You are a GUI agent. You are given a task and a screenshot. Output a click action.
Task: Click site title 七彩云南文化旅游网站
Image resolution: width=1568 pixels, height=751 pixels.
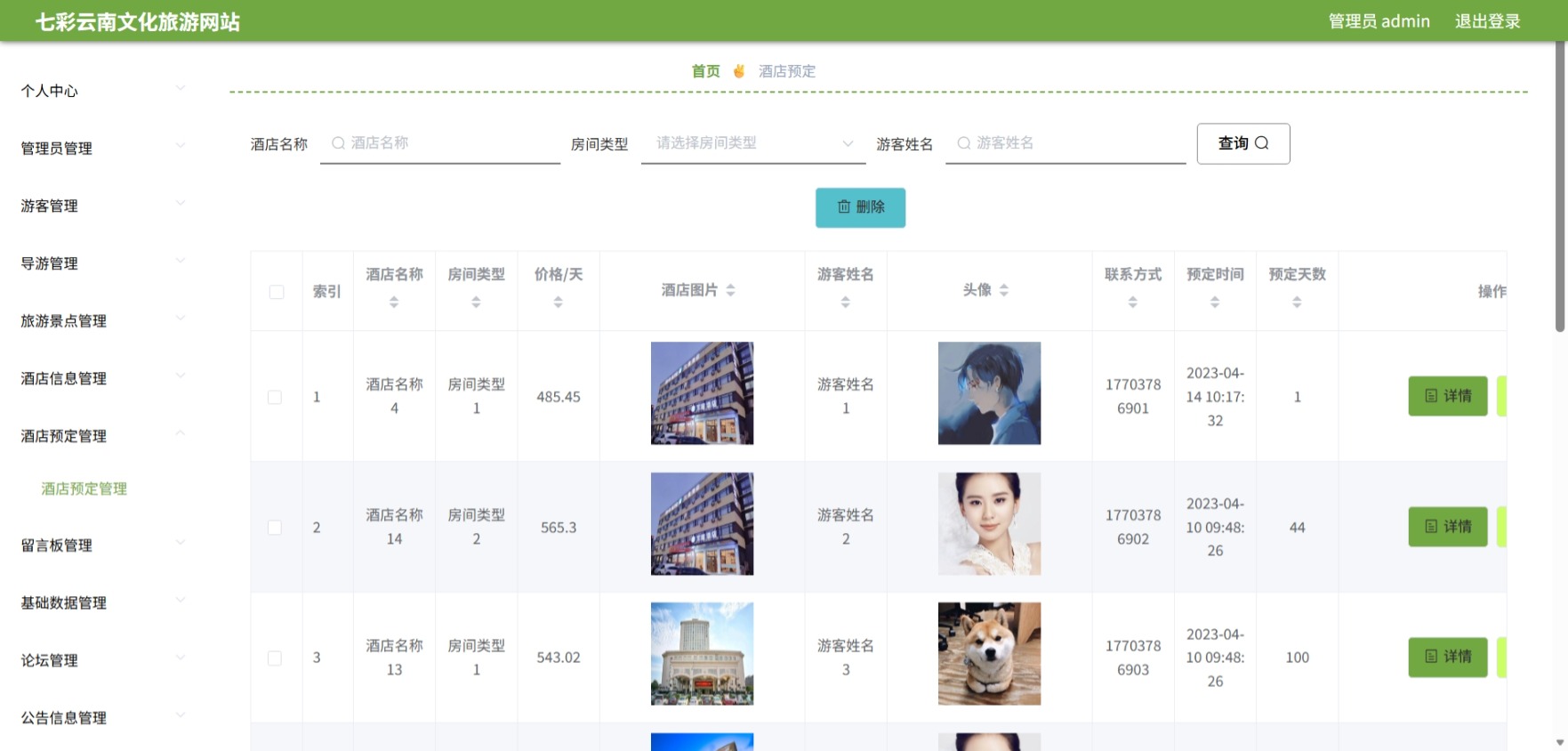tap(138, 22)
